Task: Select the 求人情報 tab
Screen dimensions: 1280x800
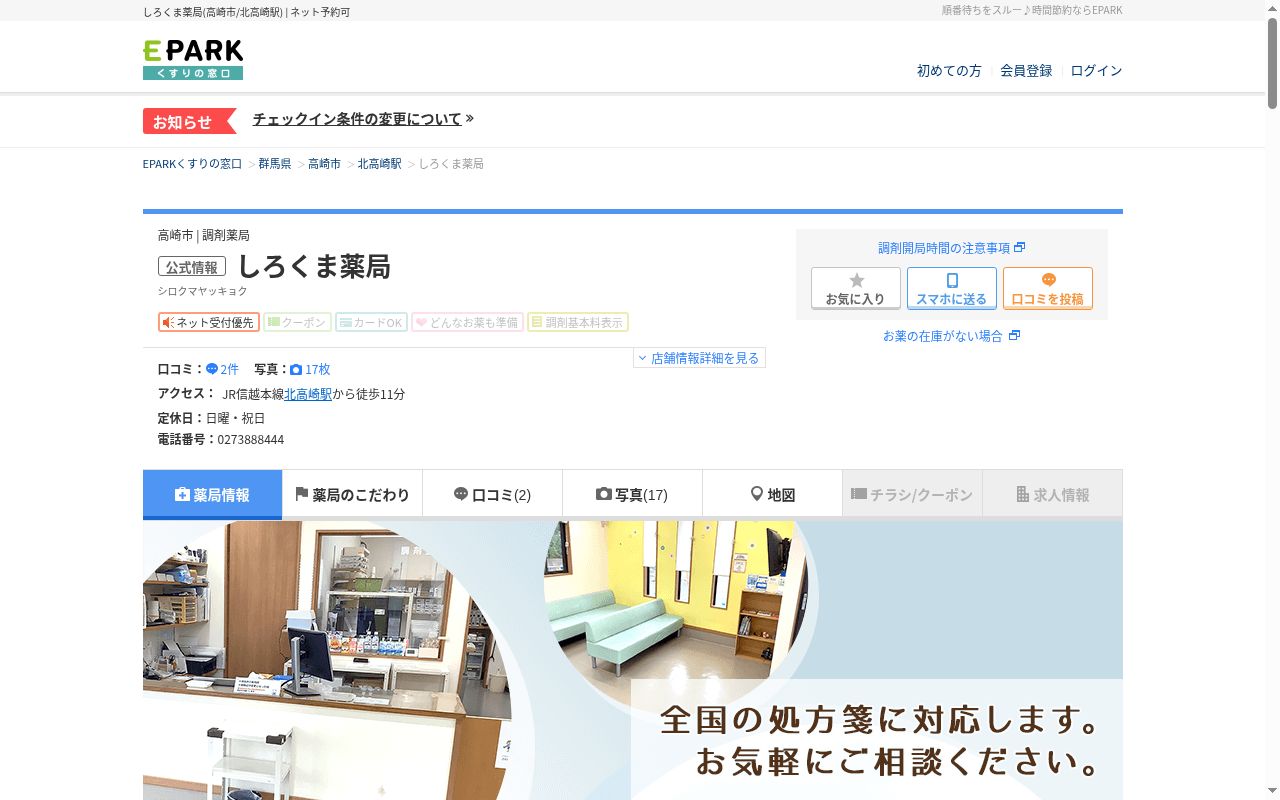Action: click(x=1052, y=495)
